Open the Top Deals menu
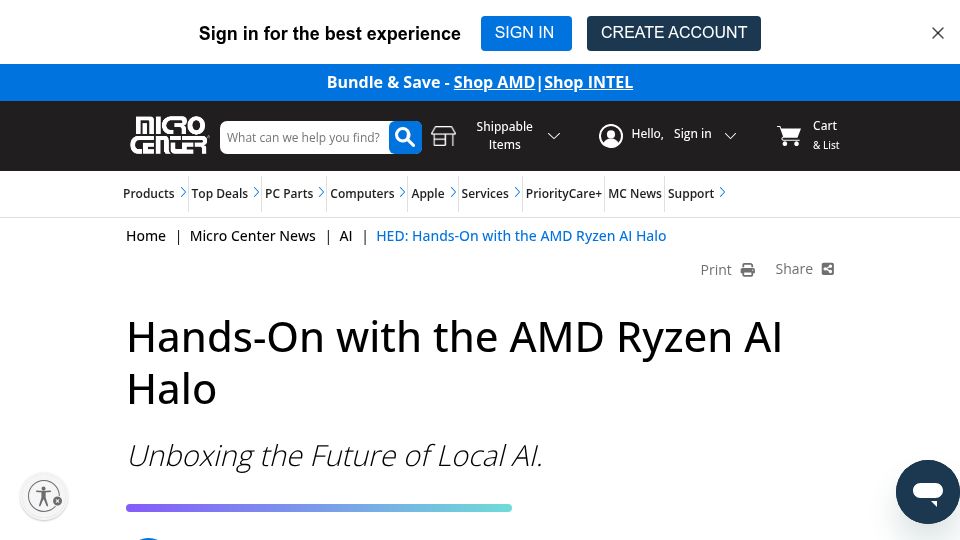960x540 pixels. [x=219, y=193]
